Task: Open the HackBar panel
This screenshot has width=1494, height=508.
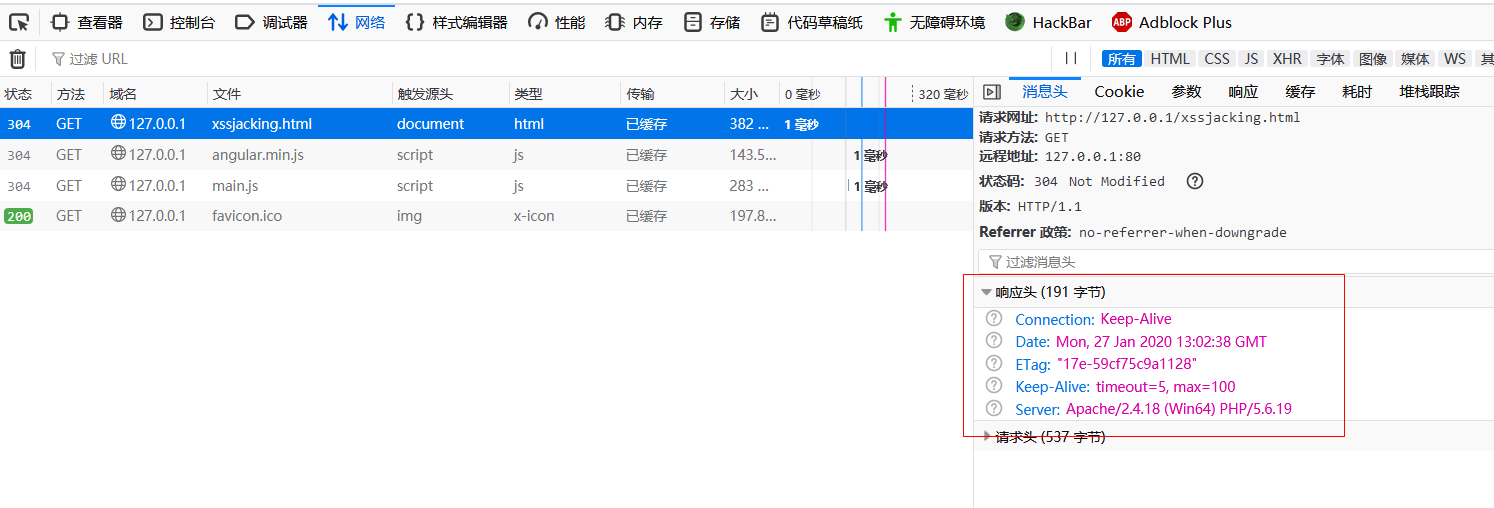Action: pos(1048,22)
